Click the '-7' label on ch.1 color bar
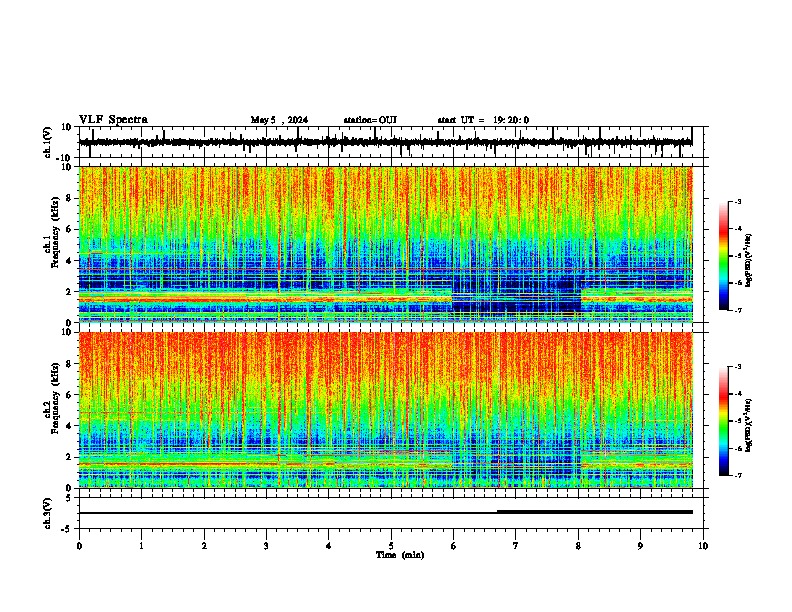This screenshot has width=792, height=612. tap(736, 310)
